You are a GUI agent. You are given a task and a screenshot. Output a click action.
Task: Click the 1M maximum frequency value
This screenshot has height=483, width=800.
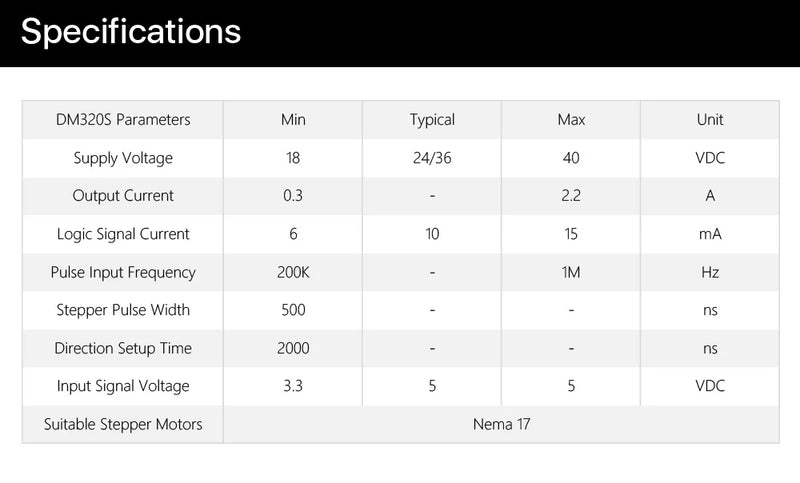571,272
